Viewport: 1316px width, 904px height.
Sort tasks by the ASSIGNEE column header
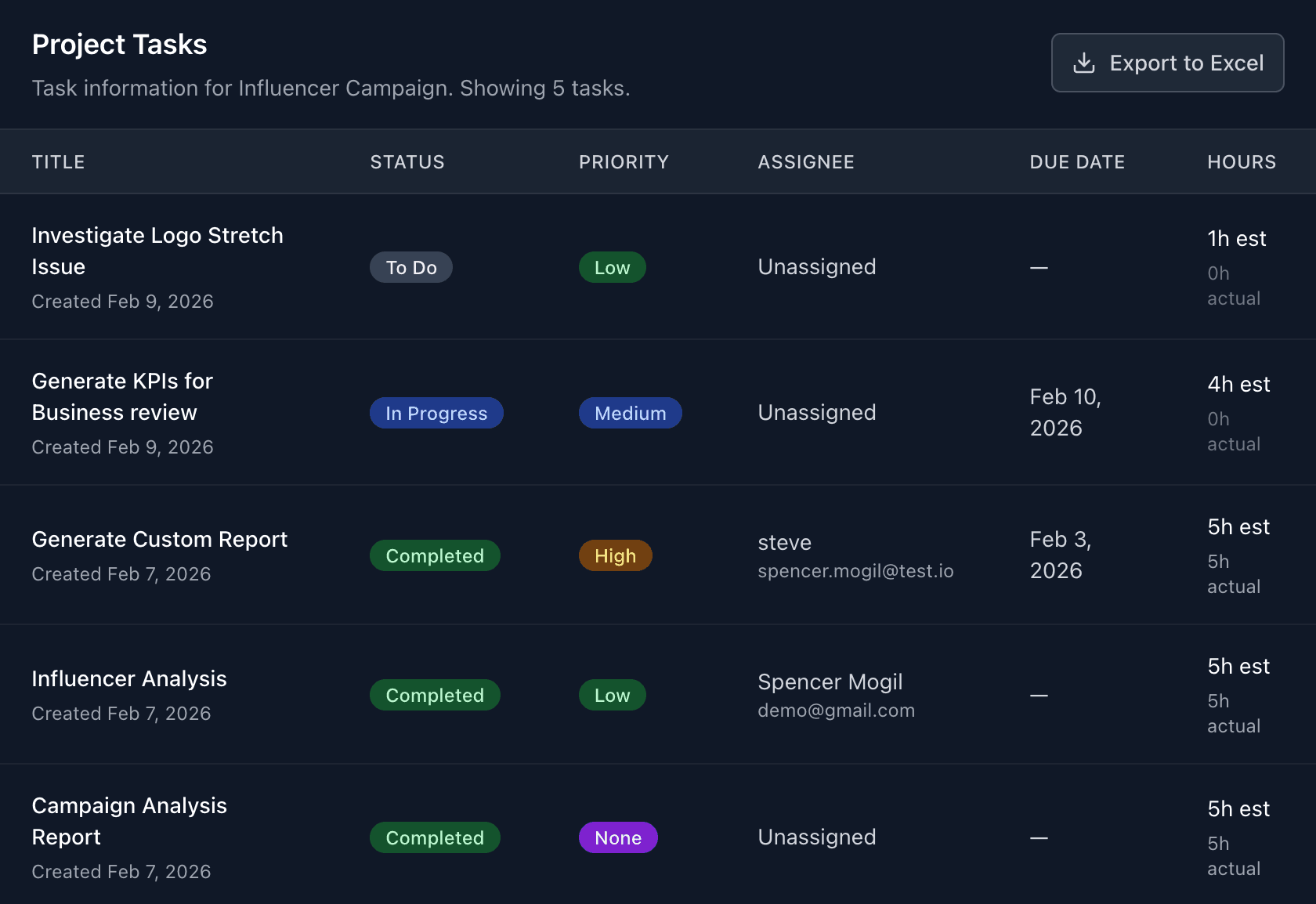click(806, 161)
